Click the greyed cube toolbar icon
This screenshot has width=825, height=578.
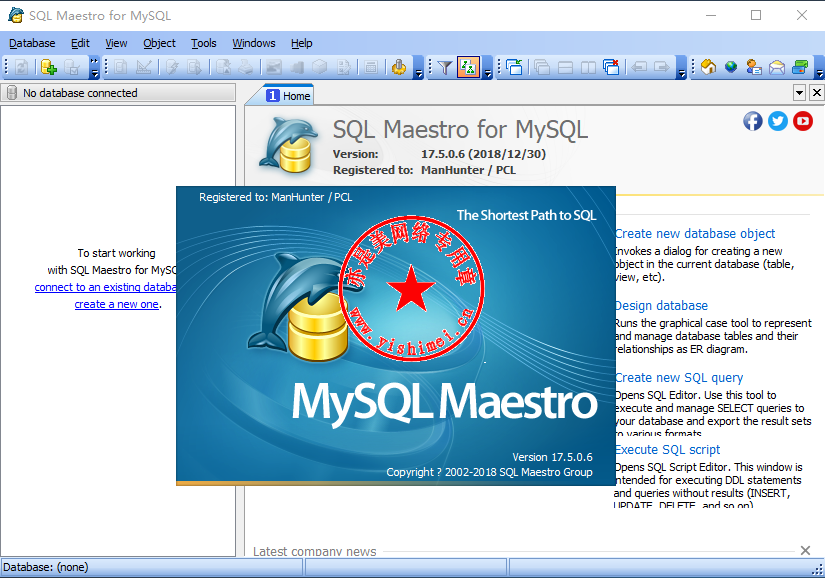(x=319, y=67)
